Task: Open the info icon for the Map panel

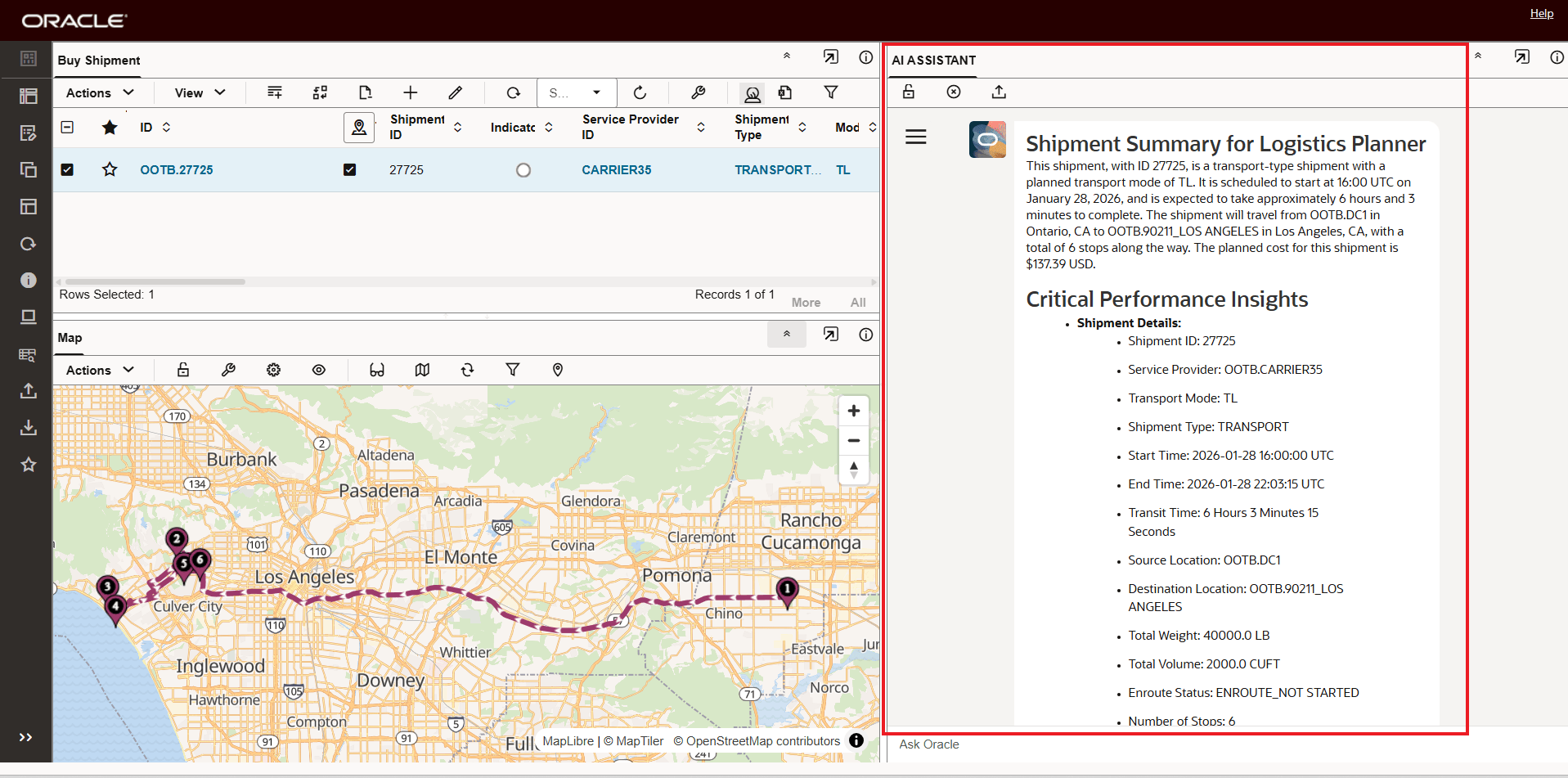Action: 865,335
